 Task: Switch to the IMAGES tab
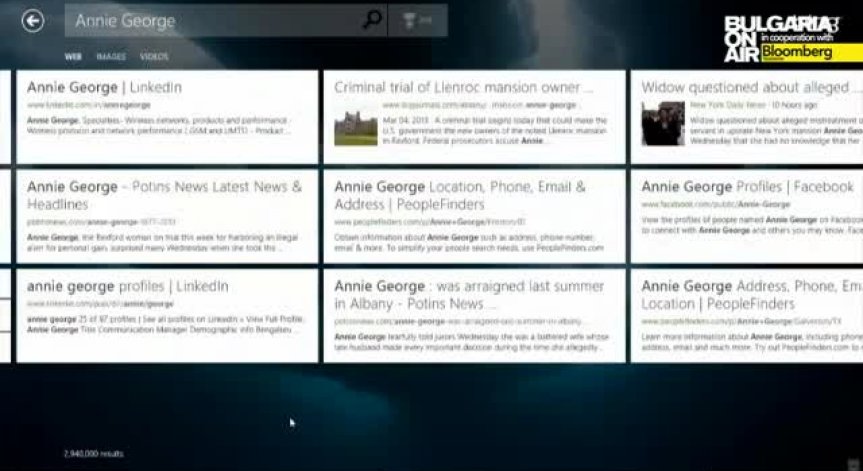coord(111,57)
